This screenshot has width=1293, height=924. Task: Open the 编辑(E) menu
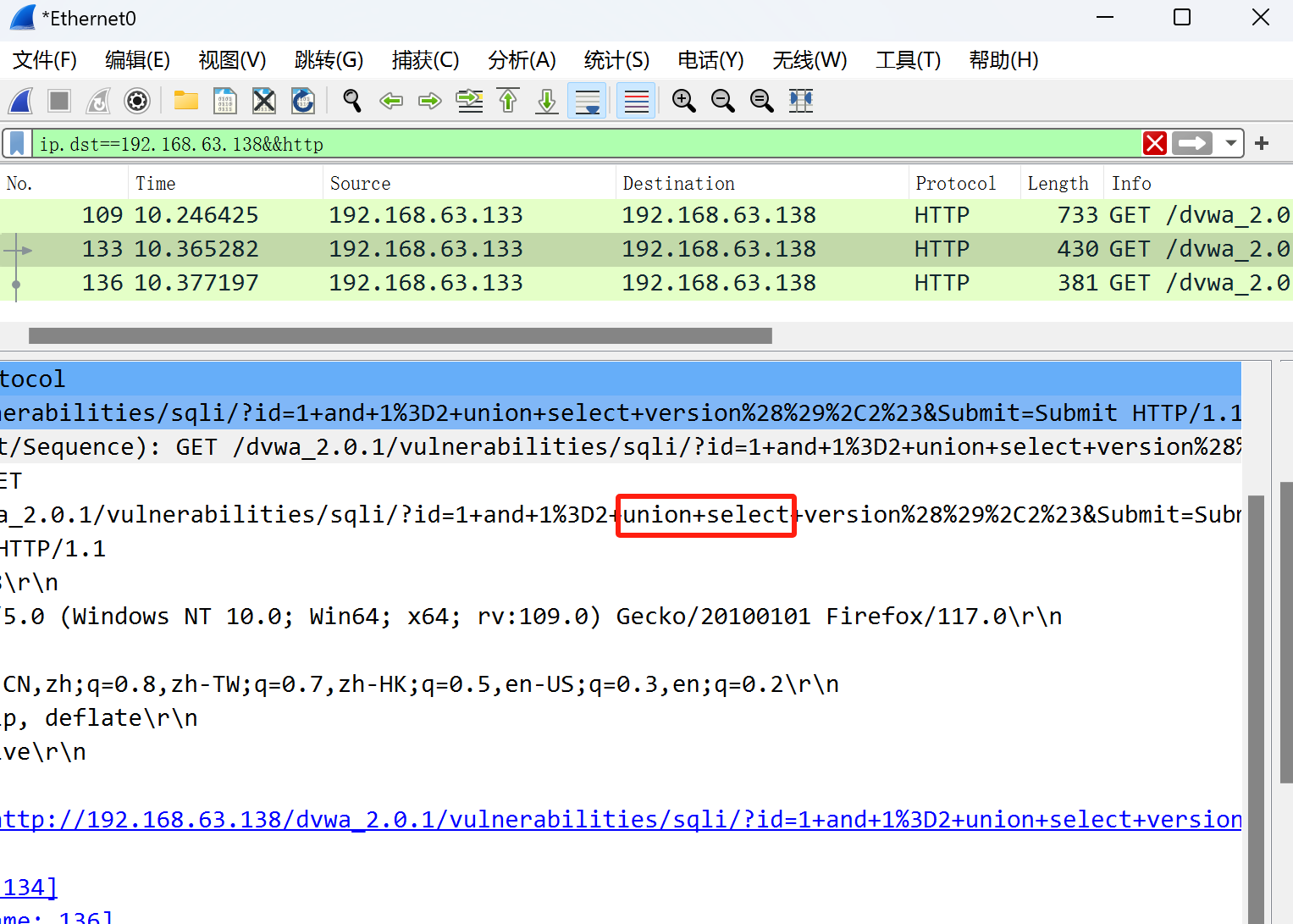click(137, 60)
